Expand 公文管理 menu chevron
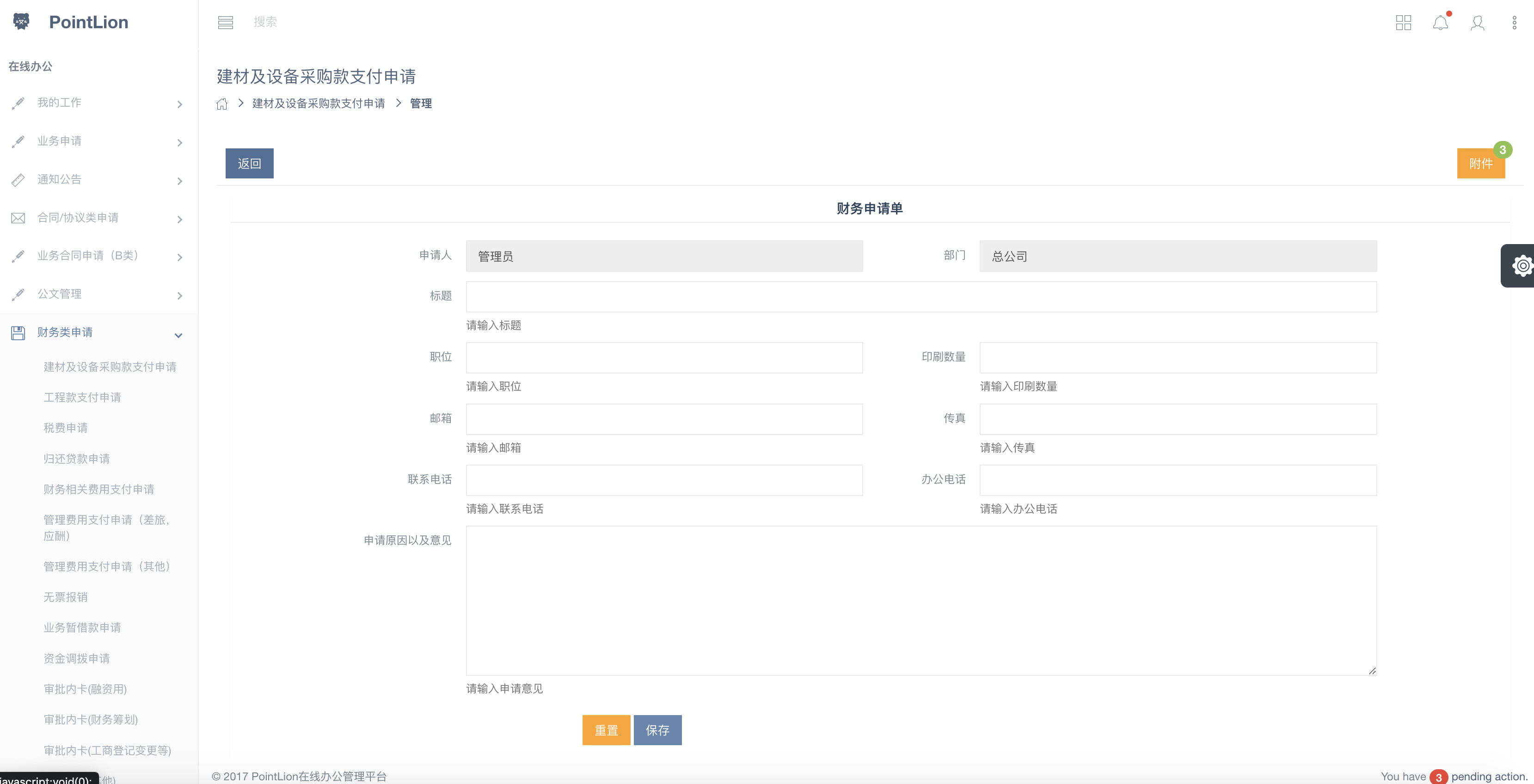1534x784 pixels. [179, 295]
